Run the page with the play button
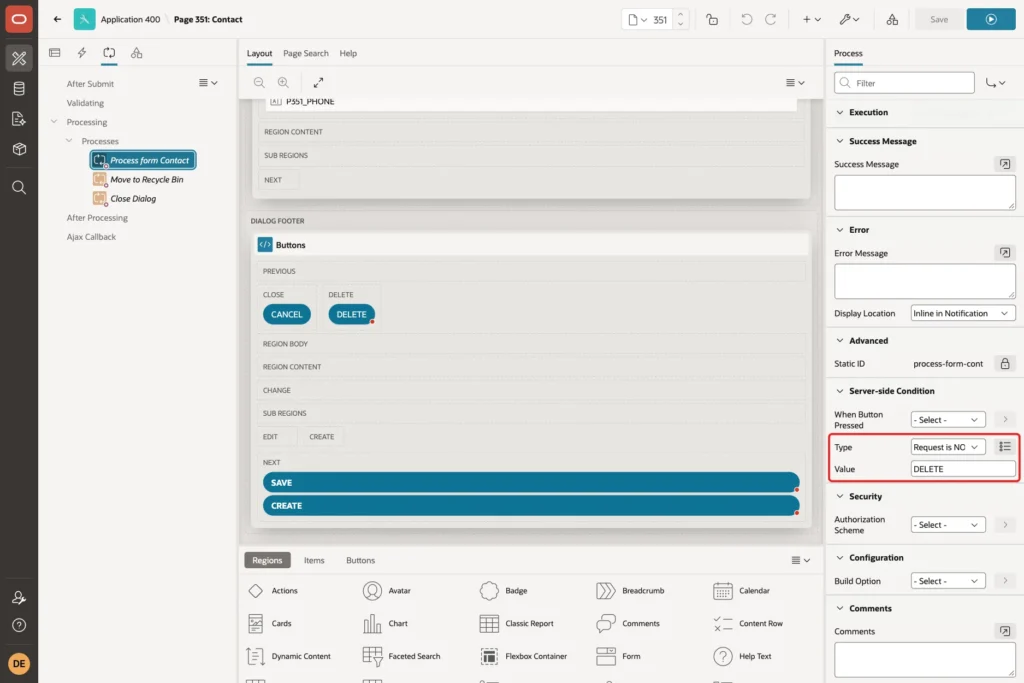 [x=991, y=20]
